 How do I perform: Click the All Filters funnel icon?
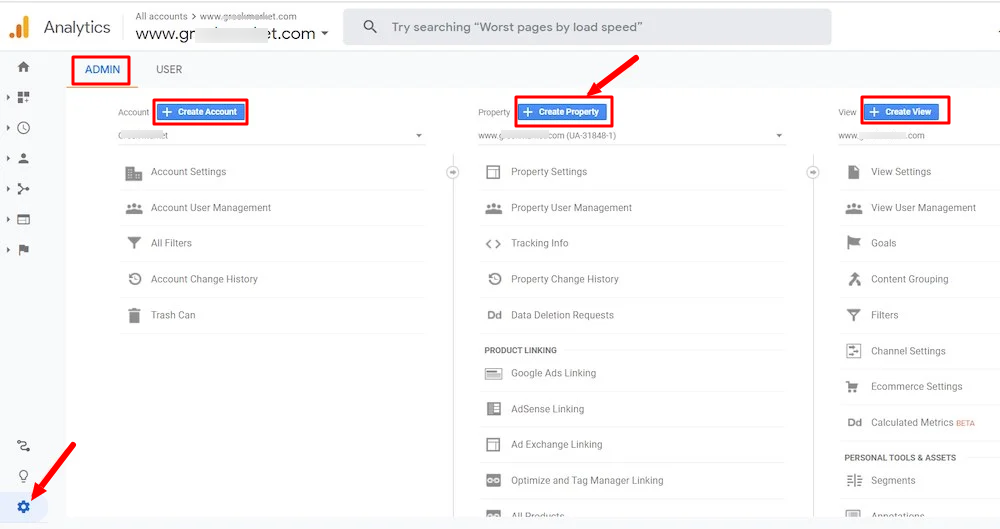click(x=134, y=243)
